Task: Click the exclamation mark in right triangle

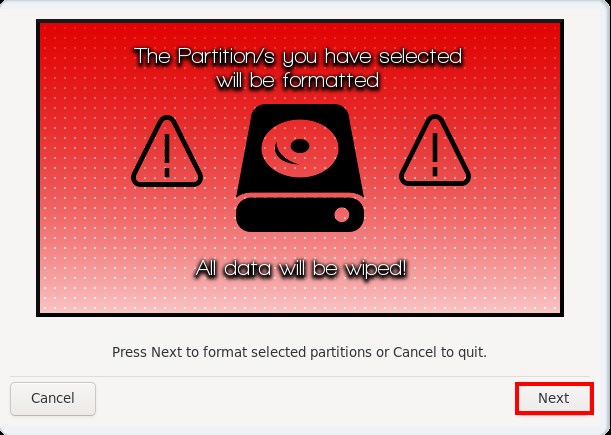Action: coord(435,155)
